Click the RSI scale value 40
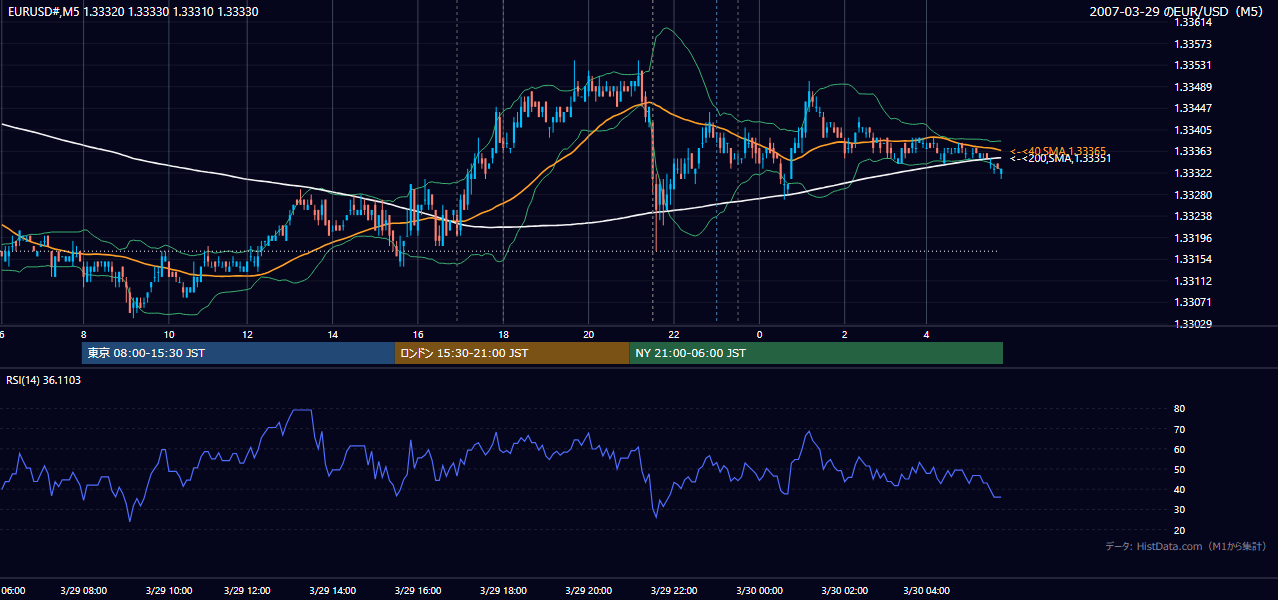This screenshot has width=1278, height=600. pos(1180,489)
